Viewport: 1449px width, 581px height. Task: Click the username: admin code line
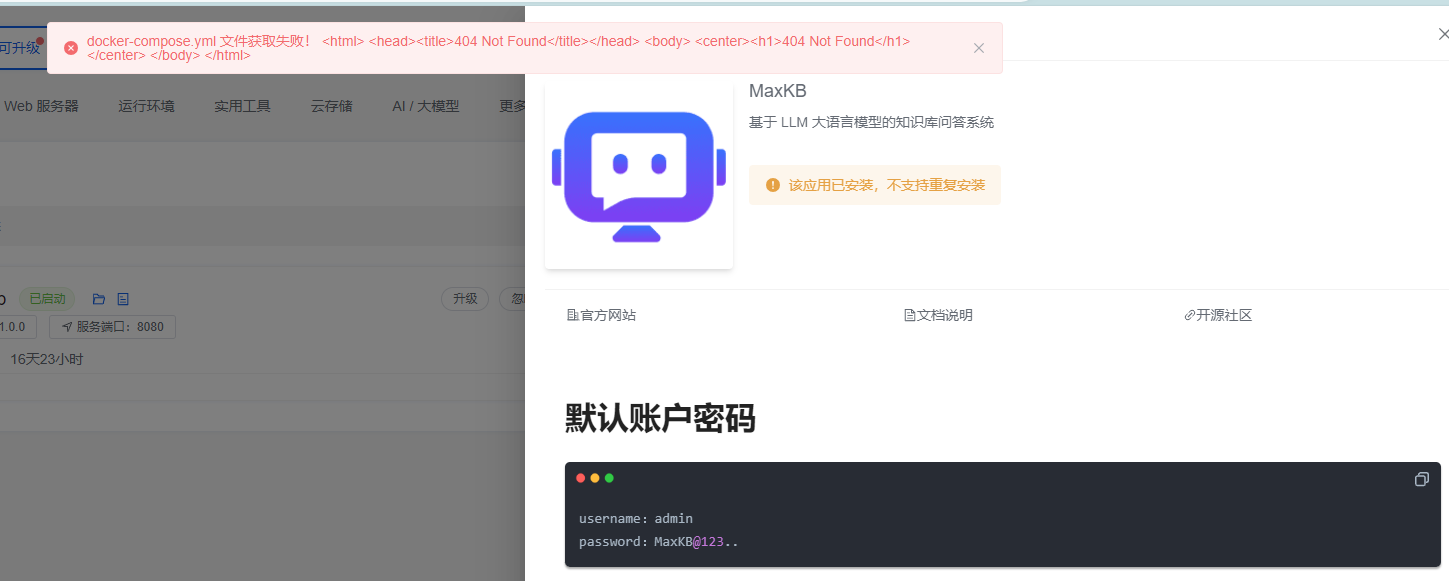pyautogui.click(x=636, y=518)
